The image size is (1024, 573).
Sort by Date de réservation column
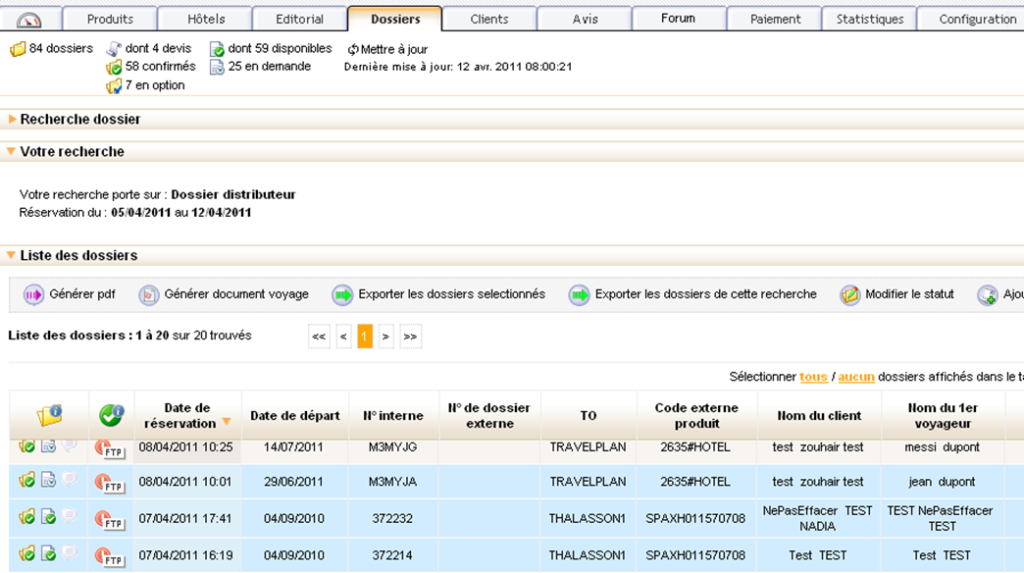point(187,415)
